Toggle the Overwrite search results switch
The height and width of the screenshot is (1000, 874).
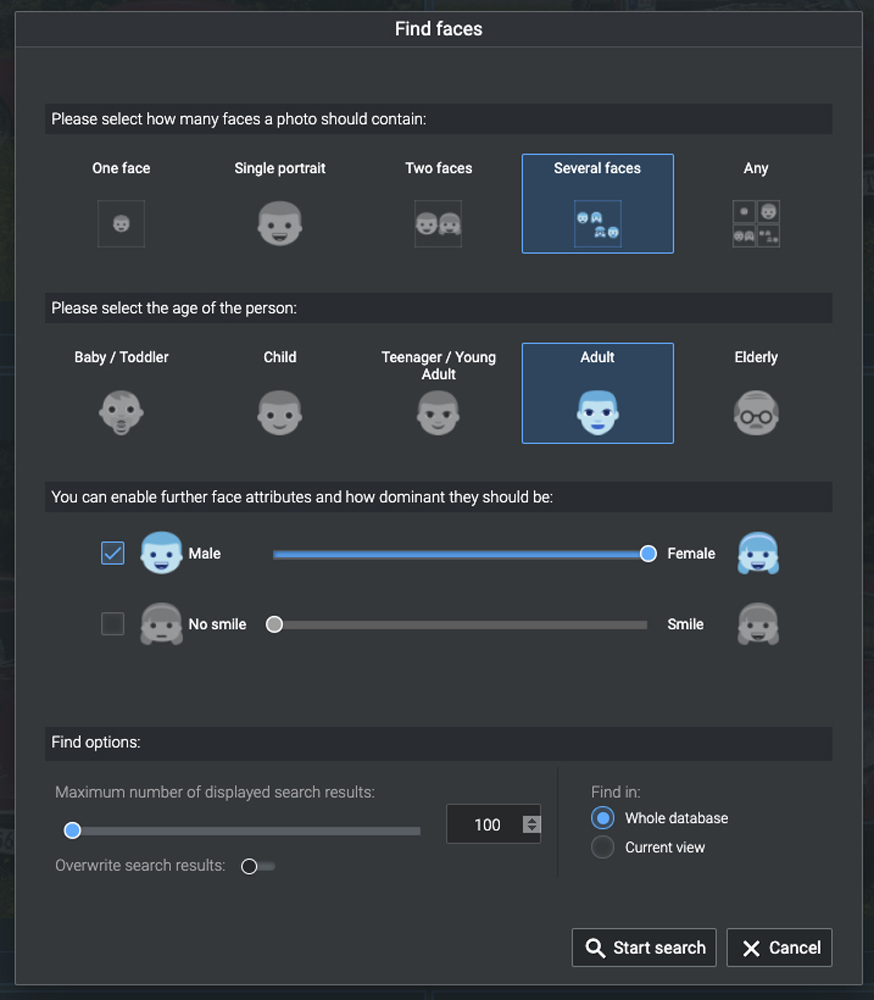pyautogui.click(x=257, y=866)
